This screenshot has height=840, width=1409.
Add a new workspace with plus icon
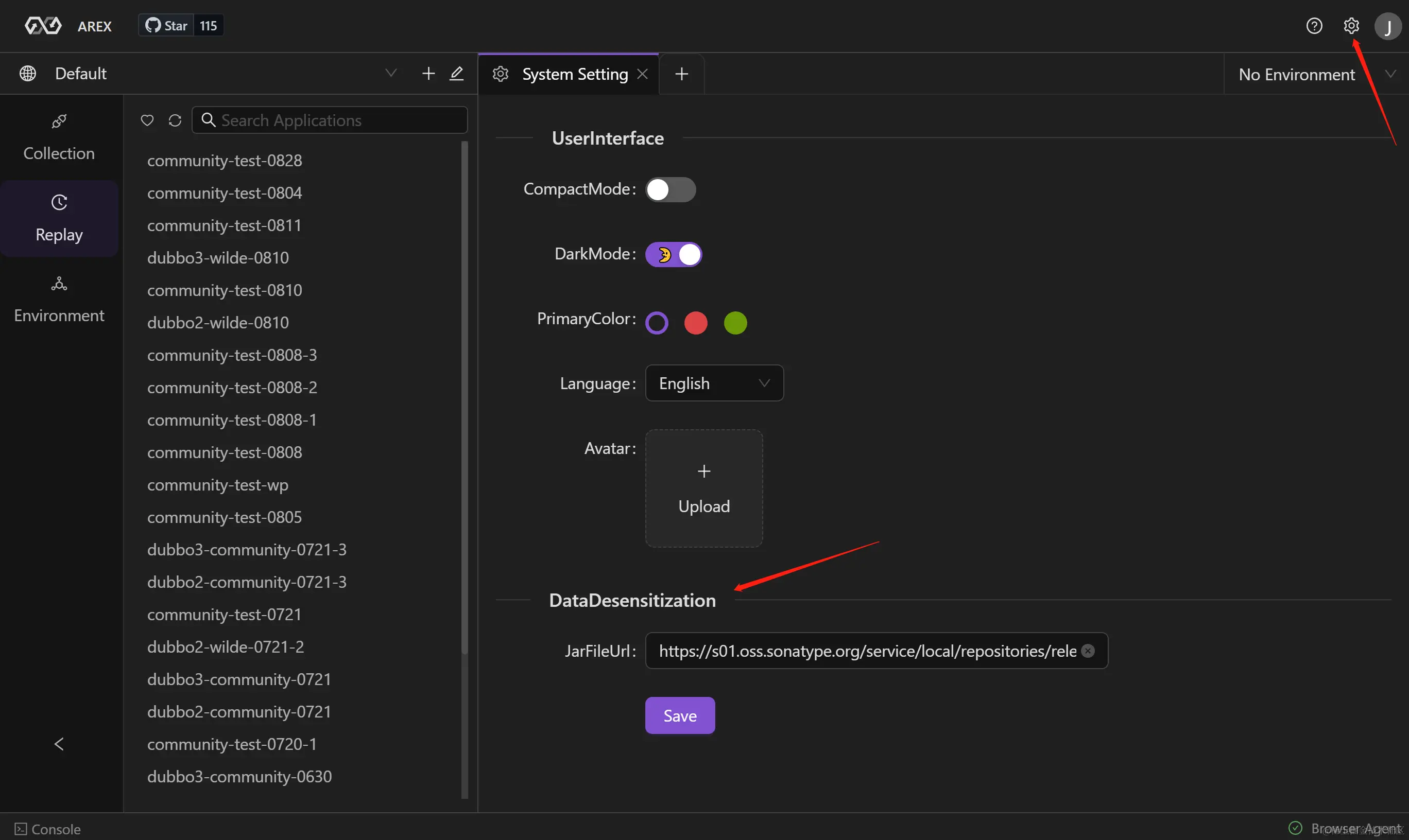click(428, 74)
